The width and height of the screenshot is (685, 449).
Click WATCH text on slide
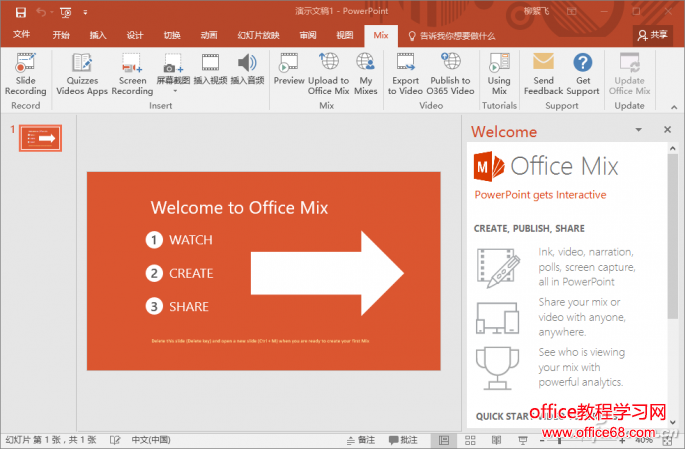coord(191,240)
